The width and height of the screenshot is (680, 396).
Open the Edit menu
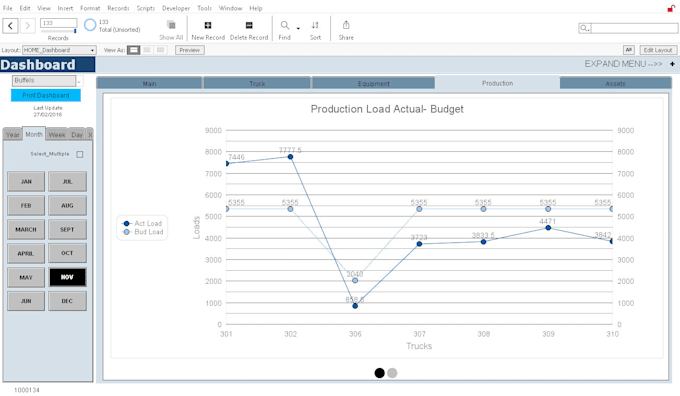coord(25,8)
